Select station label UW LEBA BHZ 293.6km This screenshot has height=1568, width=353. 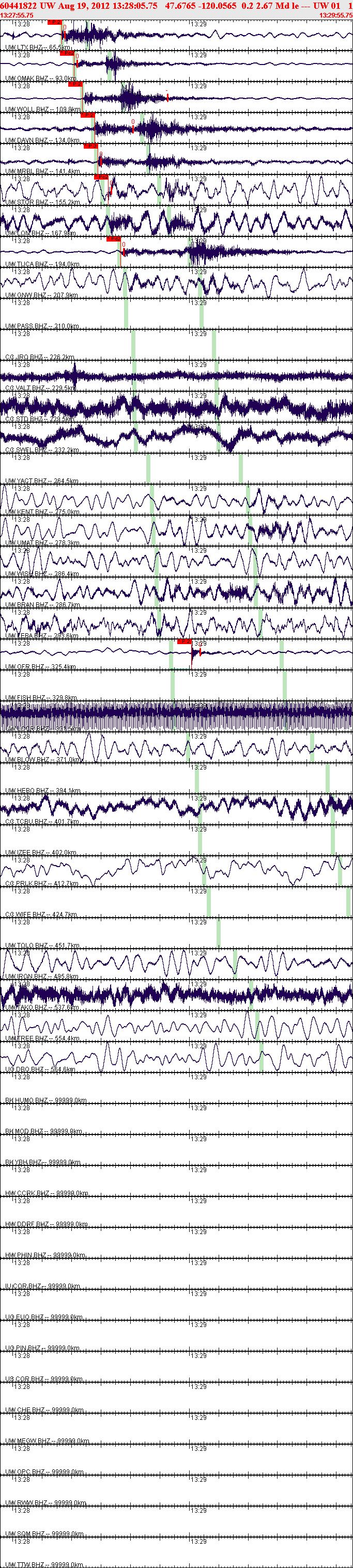pos(41,636)
